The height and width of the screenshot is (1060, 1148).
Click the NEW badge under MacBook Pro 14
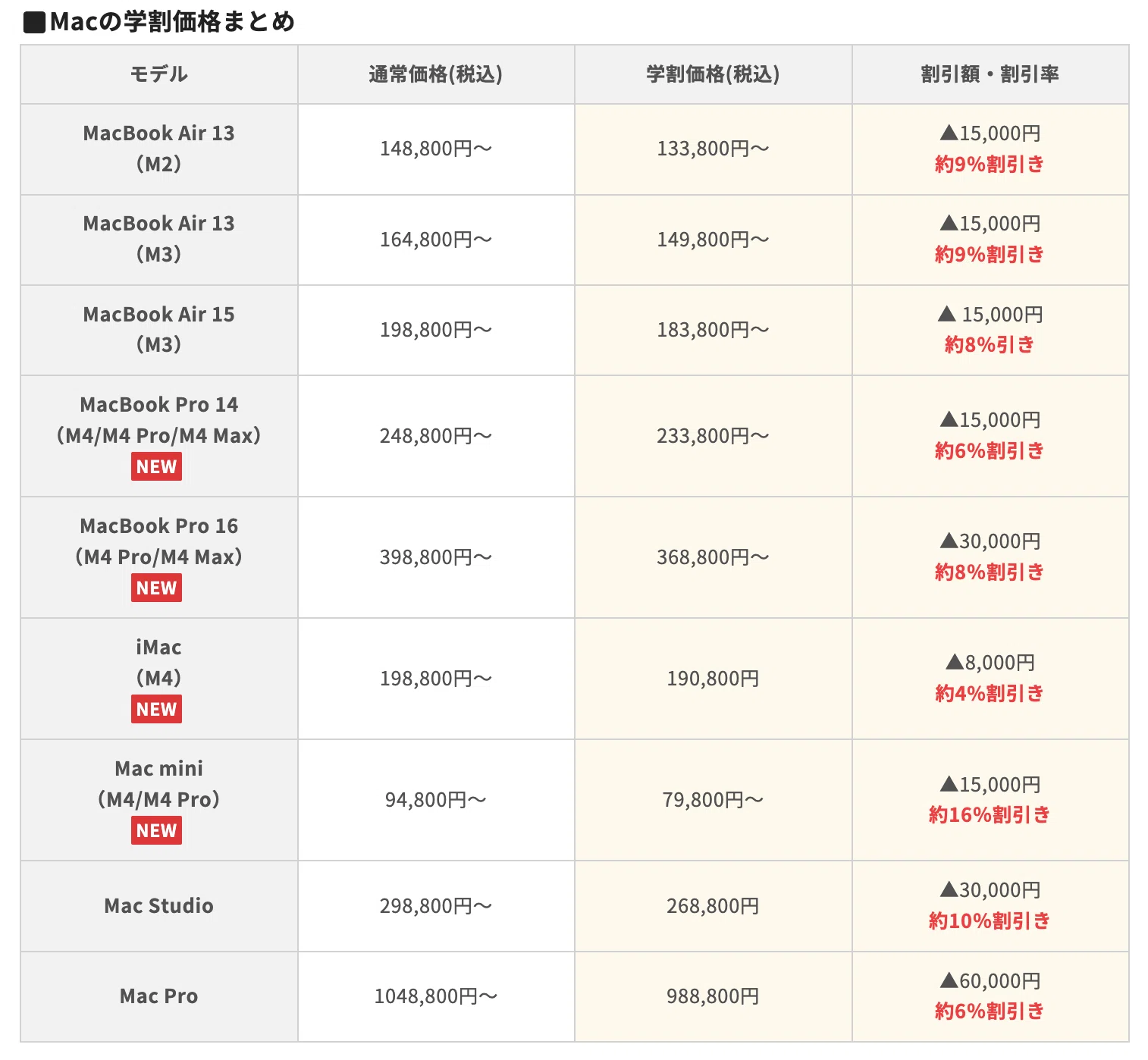point(156,466)
